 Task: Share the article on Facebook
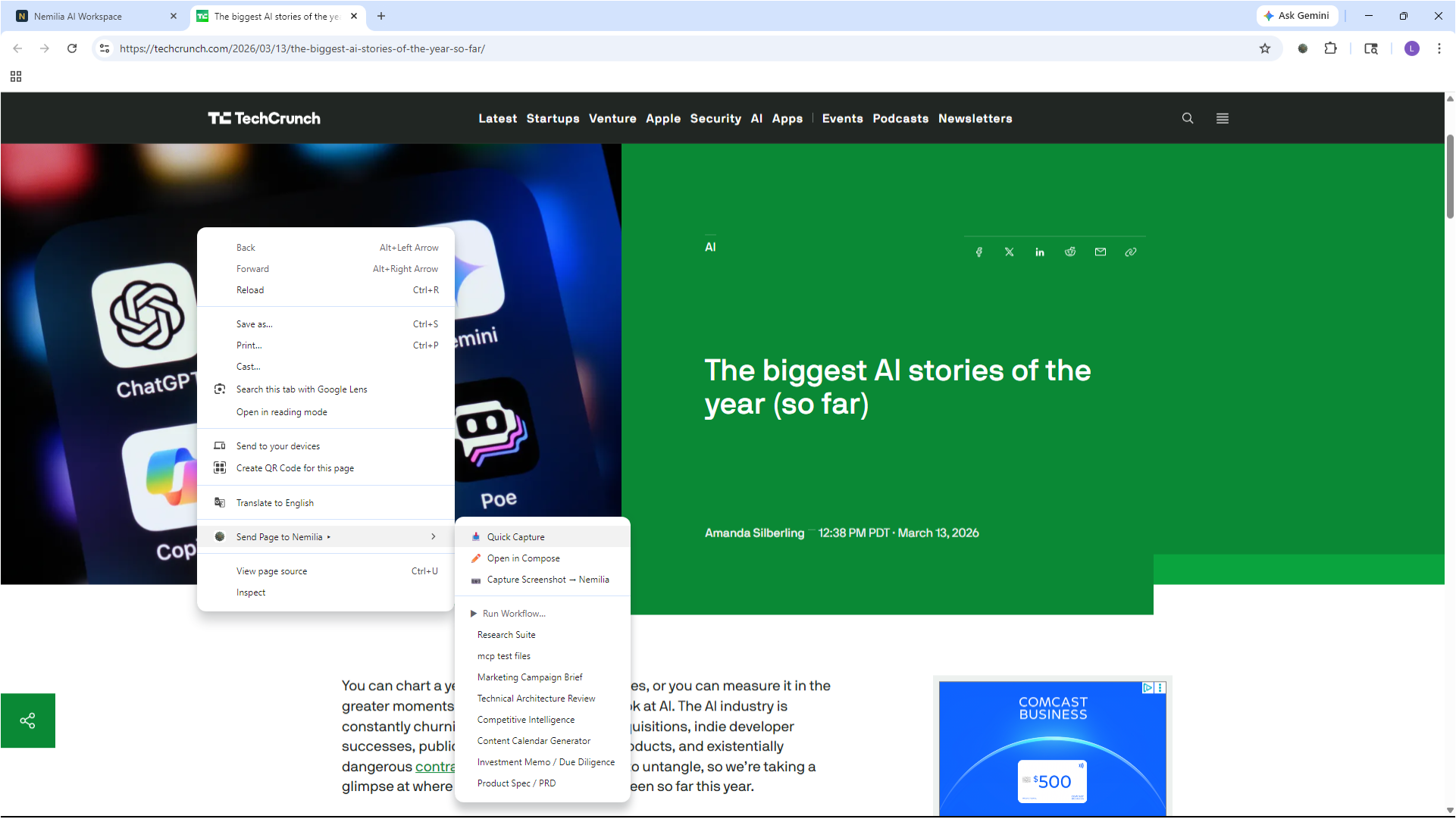pos(978,251)
